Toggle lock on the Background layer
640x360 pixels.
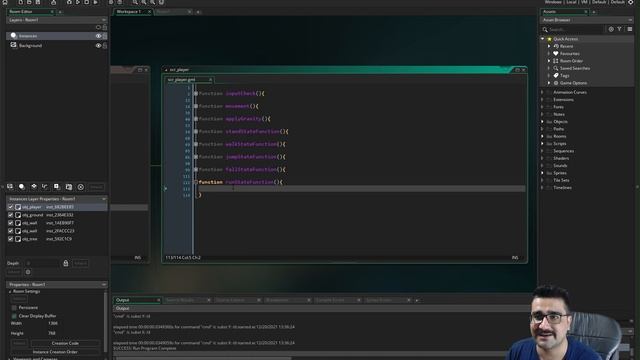[x=105, y=45]
